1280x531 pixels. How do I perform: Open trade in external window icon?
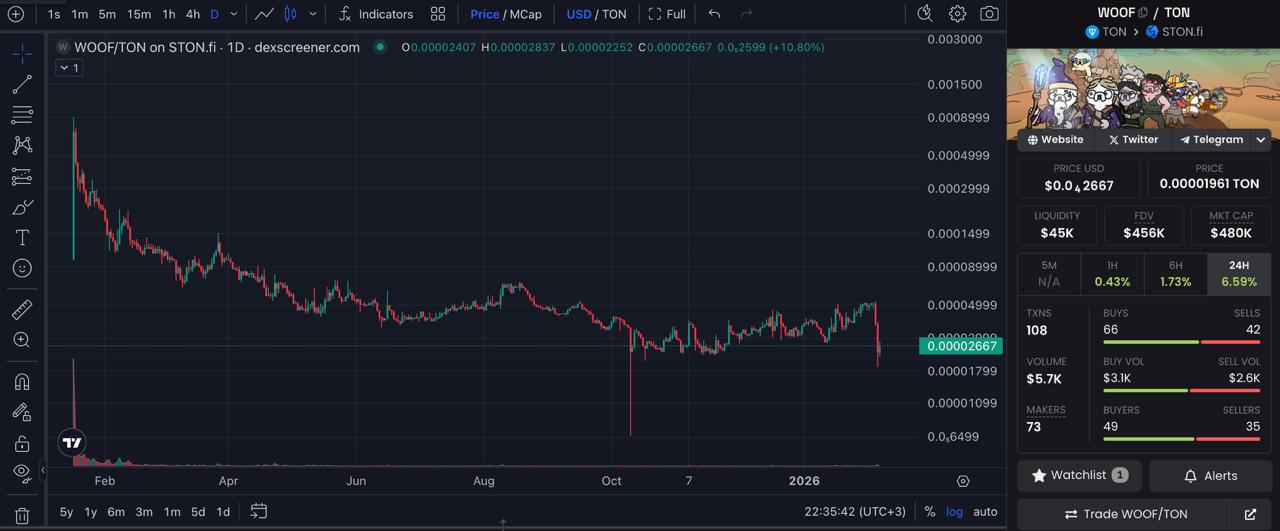(x=1250, y=514)
